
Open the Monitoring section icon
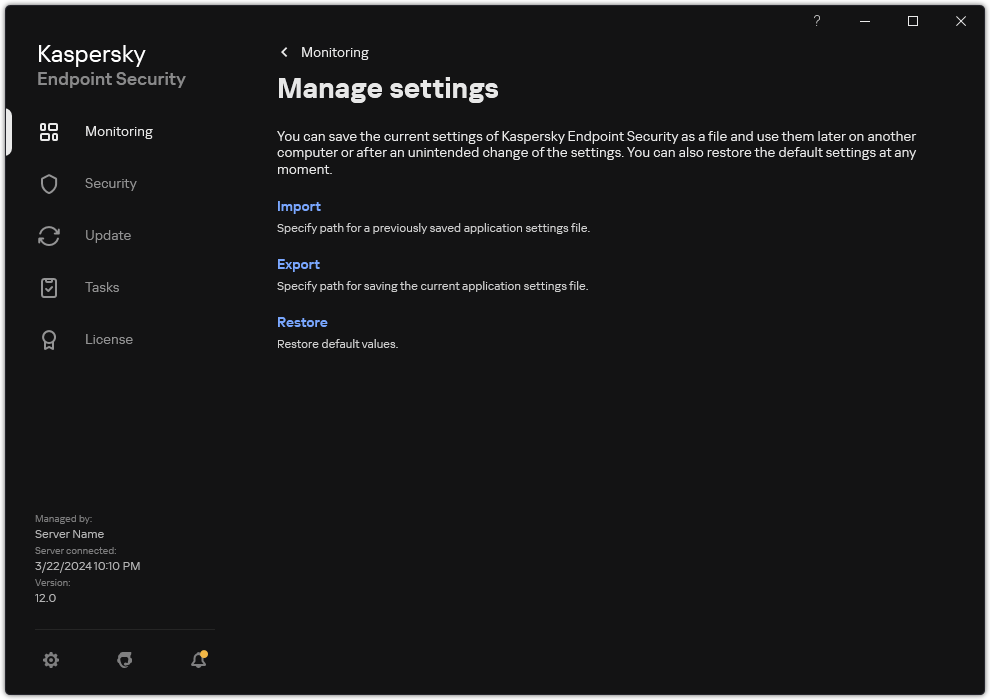click(49, 131)
